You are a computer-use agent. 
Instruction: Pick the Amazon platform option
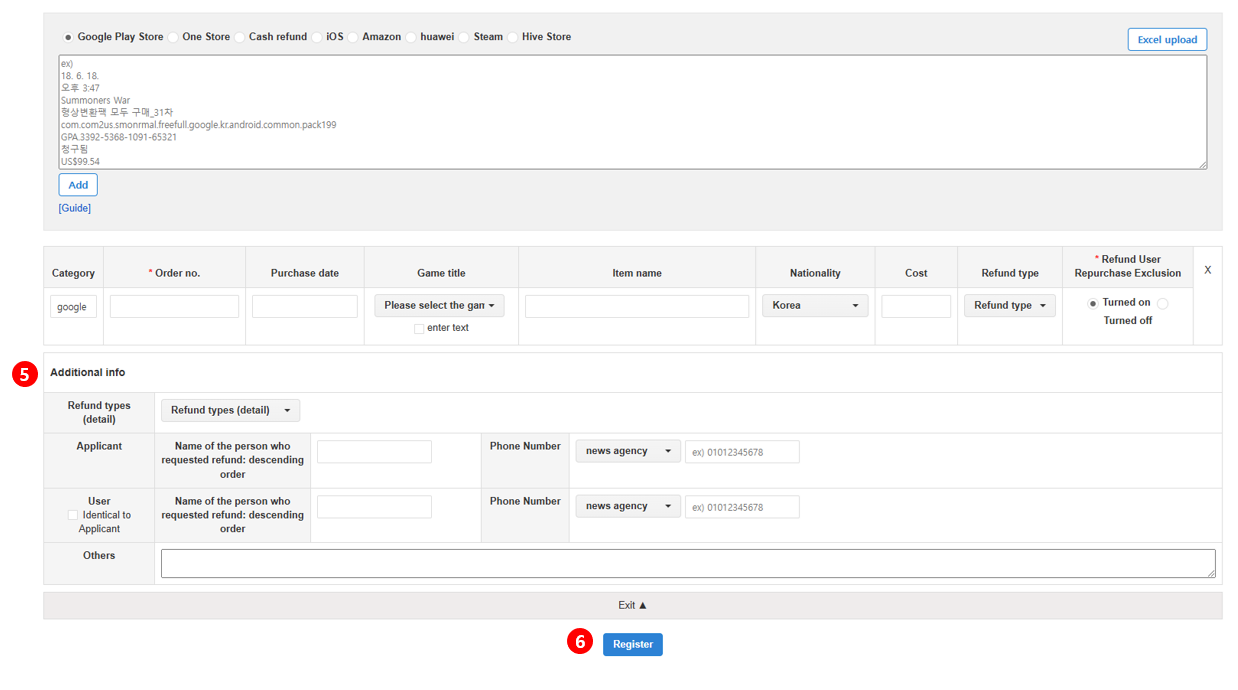(x=352, y=36)
